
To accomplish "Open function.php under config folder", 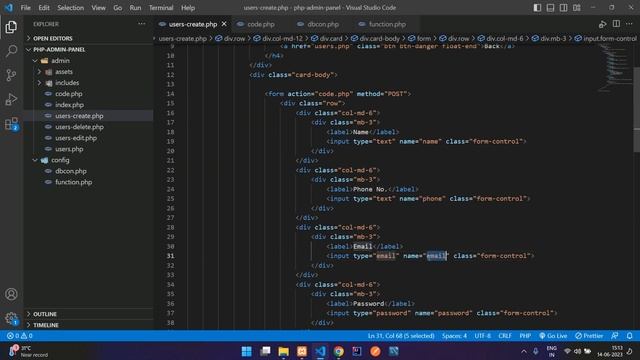I will [89, 182].
